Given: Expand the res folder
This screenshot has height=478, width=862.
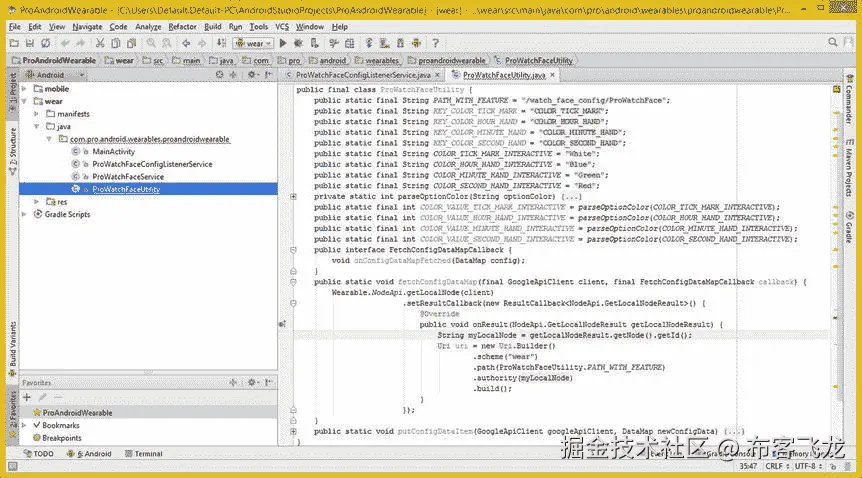Looking at the screenshot, I should 37,202.
